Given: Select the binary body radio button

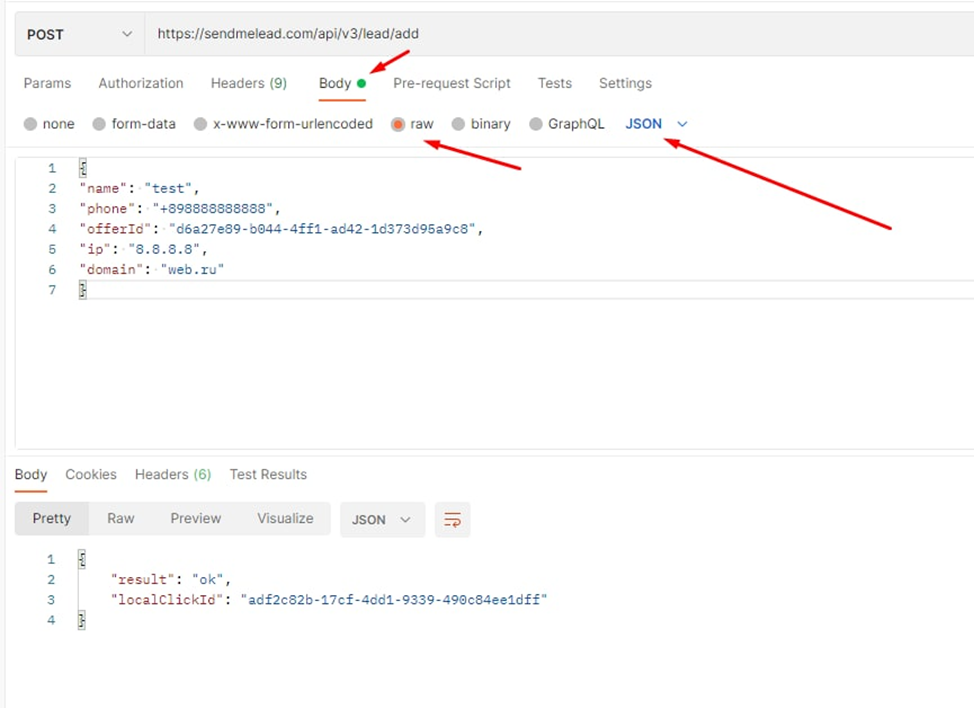Looking at the screenshot, I should 458,124.
